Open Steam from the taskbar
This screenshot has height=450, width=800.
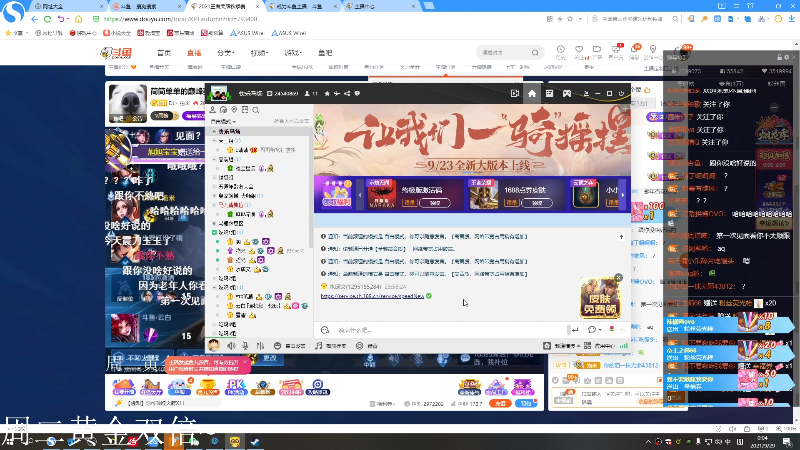click(255, 441)
